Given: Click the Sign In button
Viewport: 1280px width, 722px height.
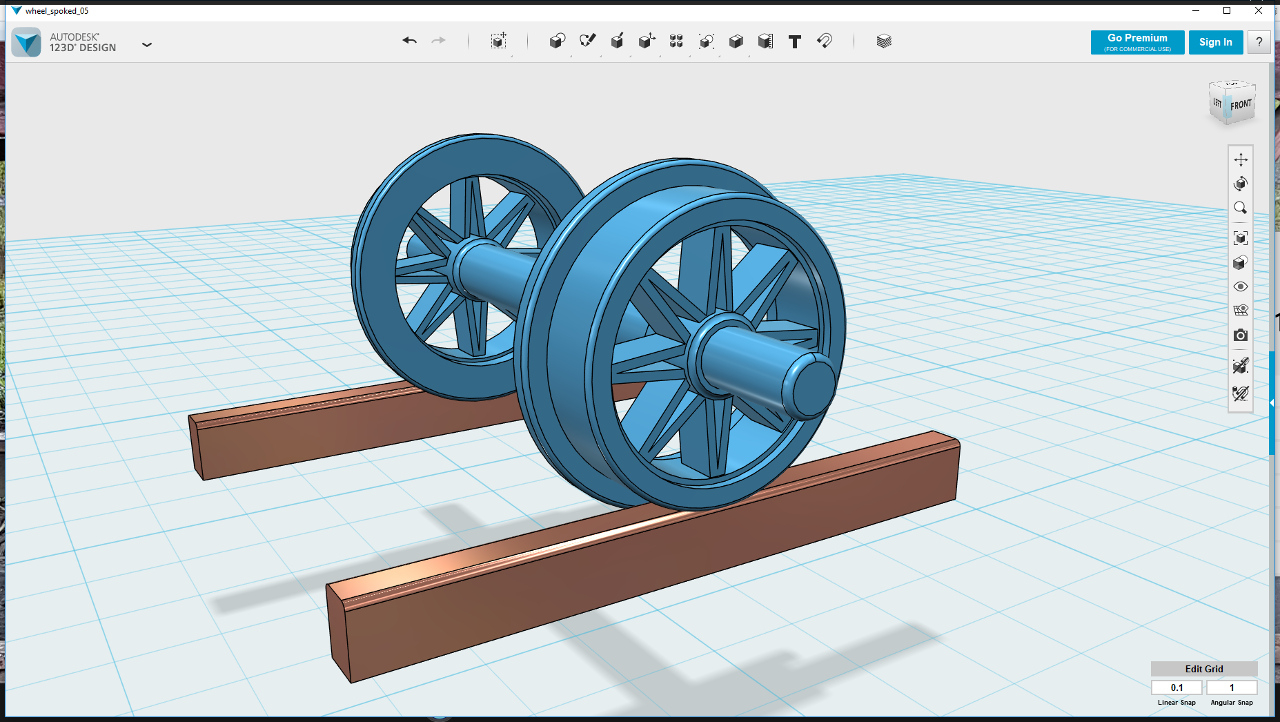Looking at the screenshot, I should click(x=1216, y=42).
